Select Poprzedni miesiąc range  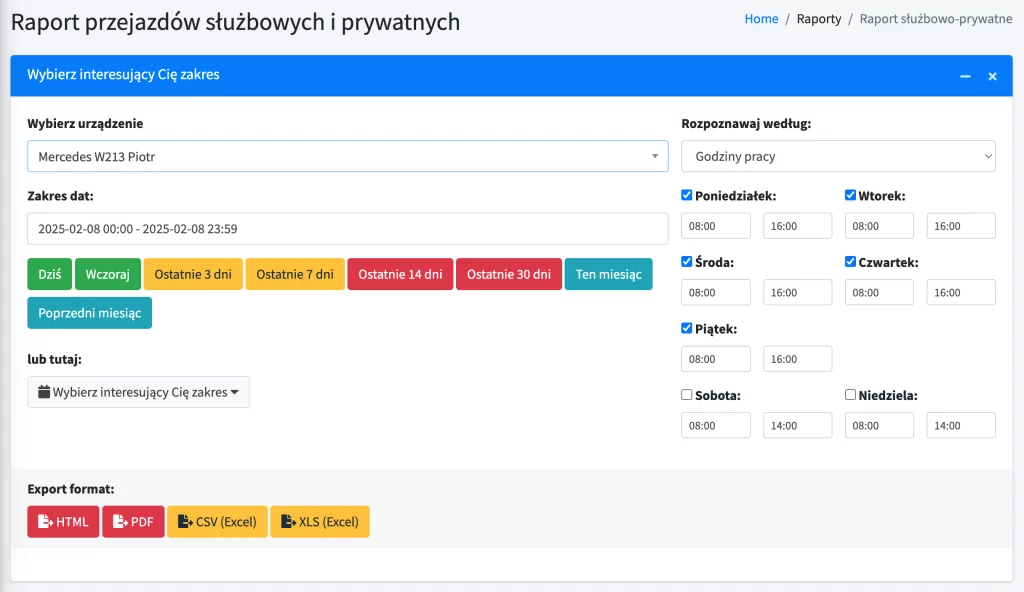pos(89,313)
